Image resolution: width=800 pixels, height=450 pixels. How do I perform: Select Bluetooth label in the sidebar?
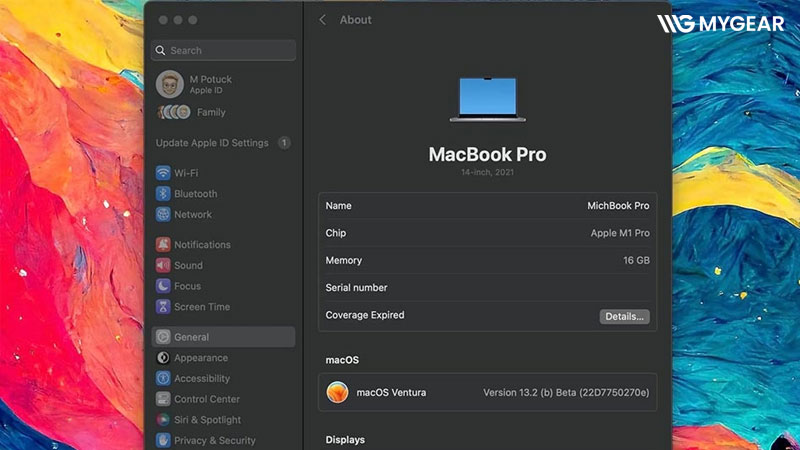click(x=195, y=194)
